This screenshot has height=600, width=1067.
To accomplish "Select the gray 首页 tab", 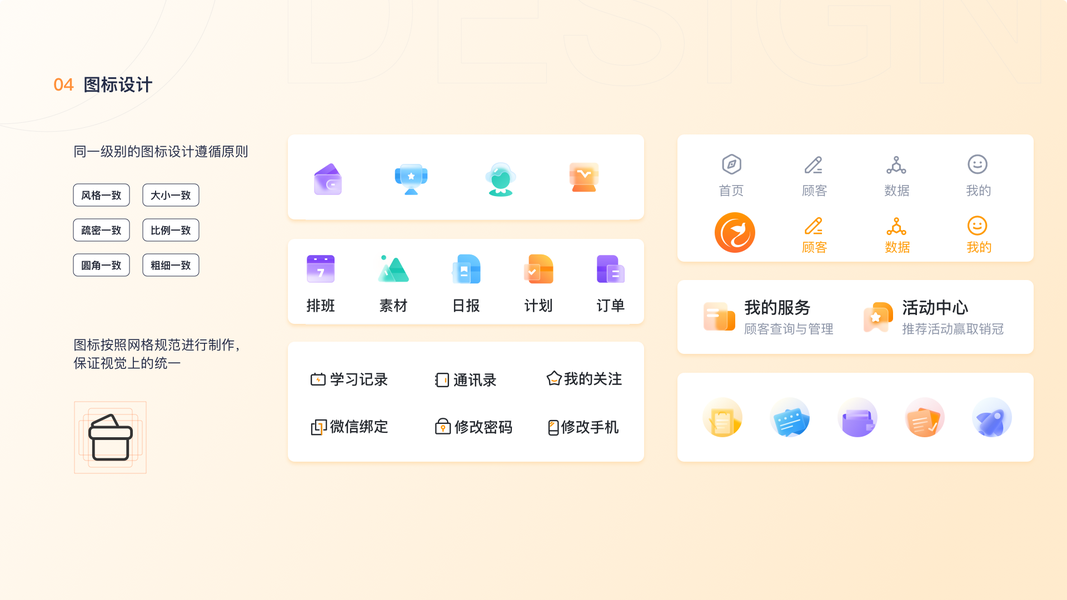I will 732,176.
